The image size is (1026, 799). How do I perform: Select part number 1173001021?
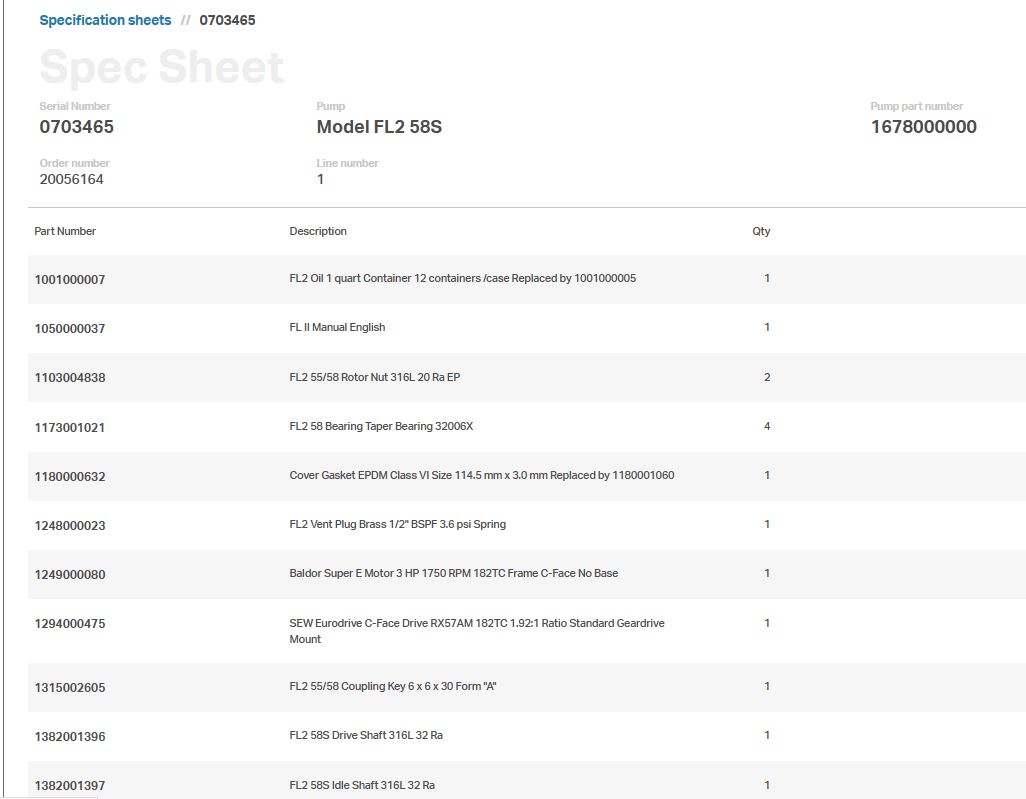click(x=70, y=428)
